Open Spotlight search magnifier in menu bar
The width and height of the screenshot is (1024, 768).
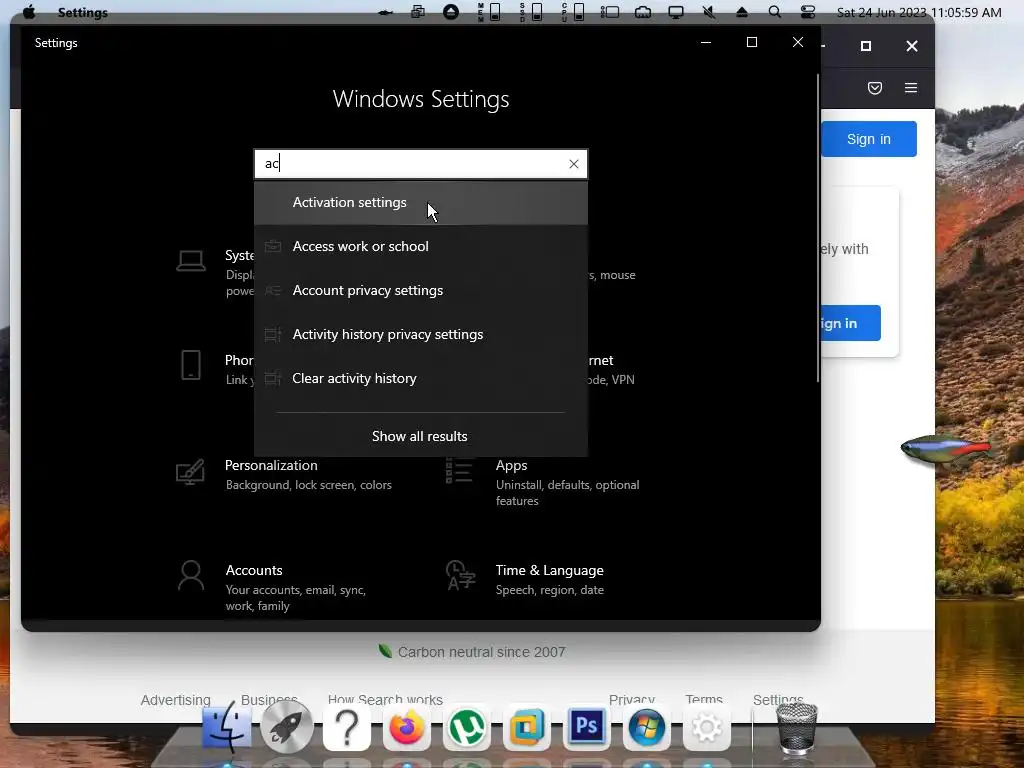(x=775, y=12)
